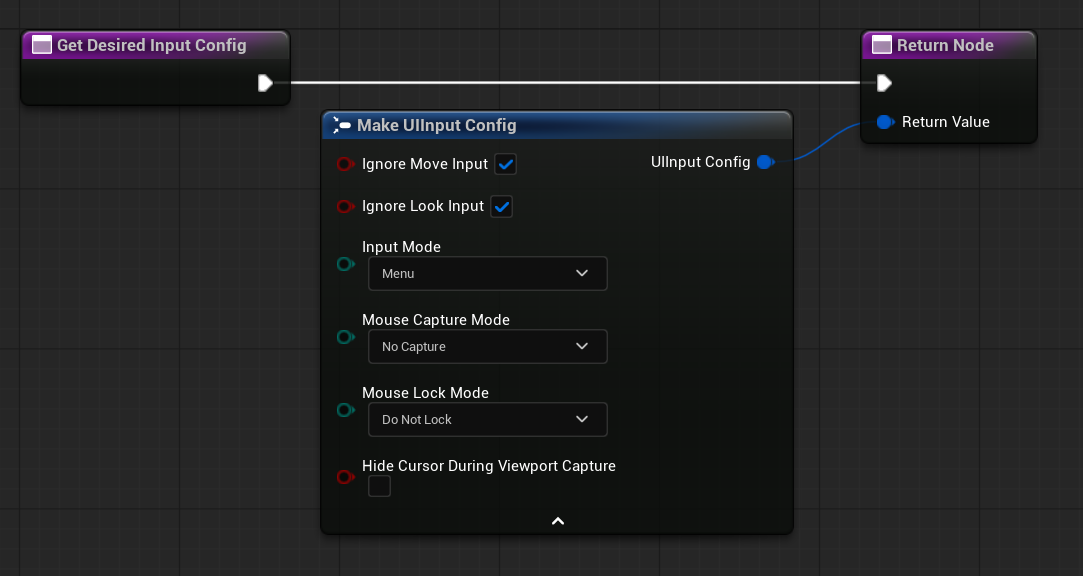Open the Mouse Lock Mode dropdown
1083x576 pixels.
pyautogui.click(x=488, y=420)
